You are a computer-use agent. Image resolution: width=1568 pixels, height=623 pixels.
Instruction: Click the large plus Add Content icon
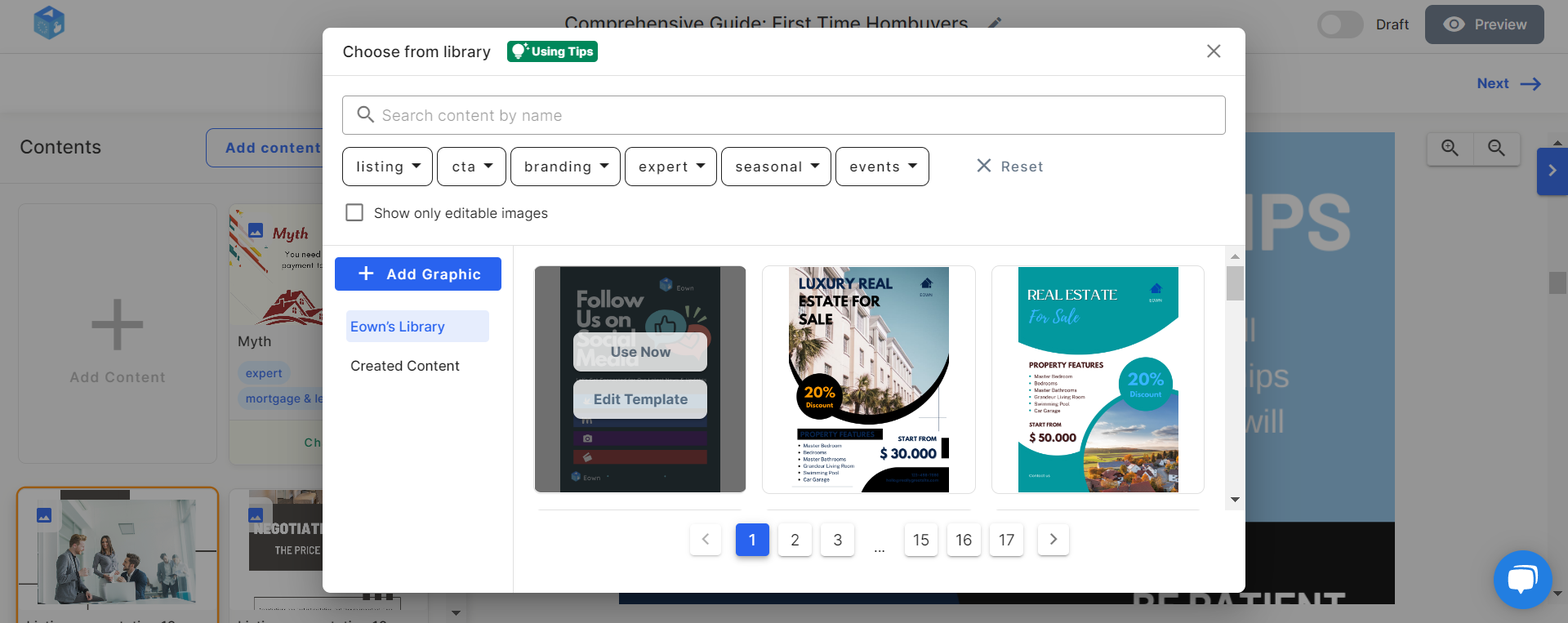pos(118,324)
